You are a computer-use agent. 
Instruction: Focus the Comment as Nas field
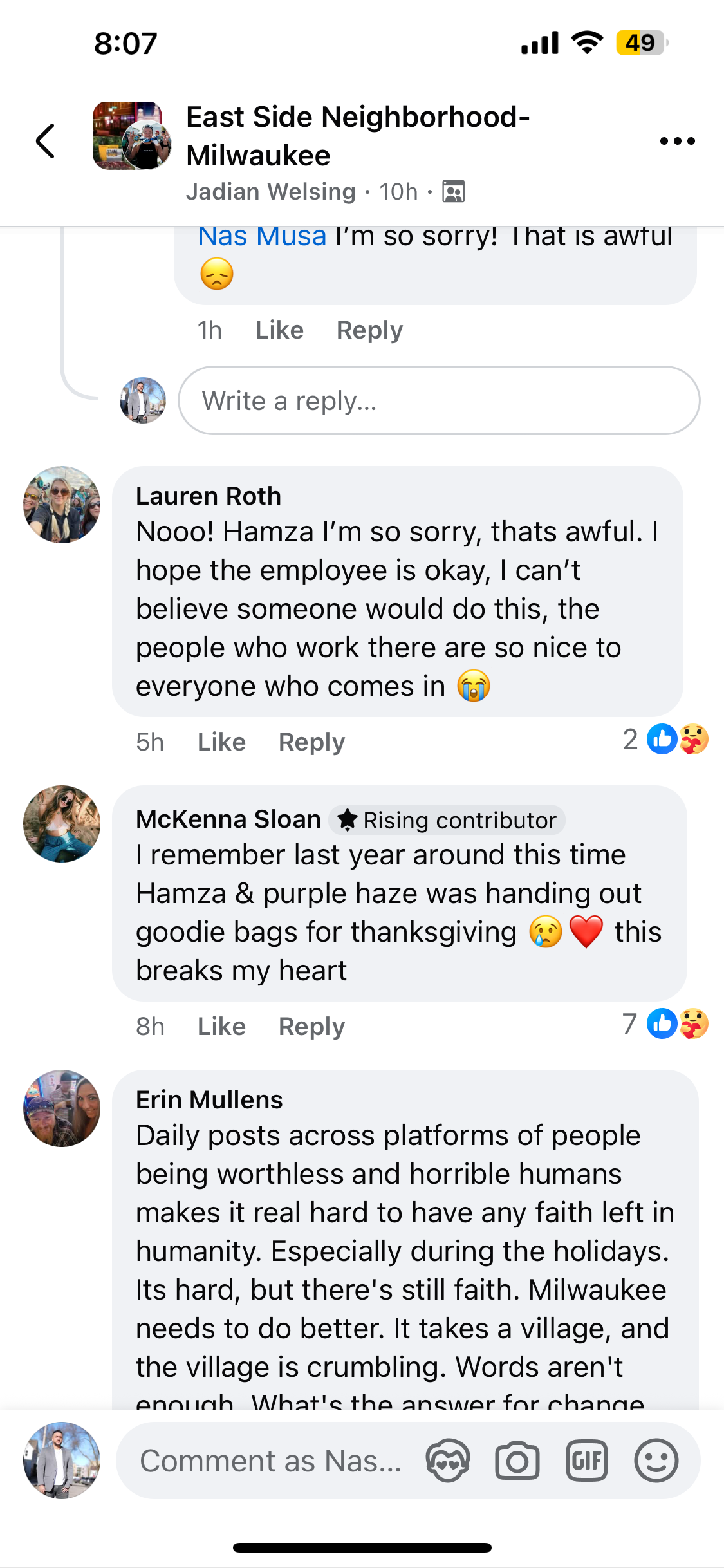pos(270,1461)
